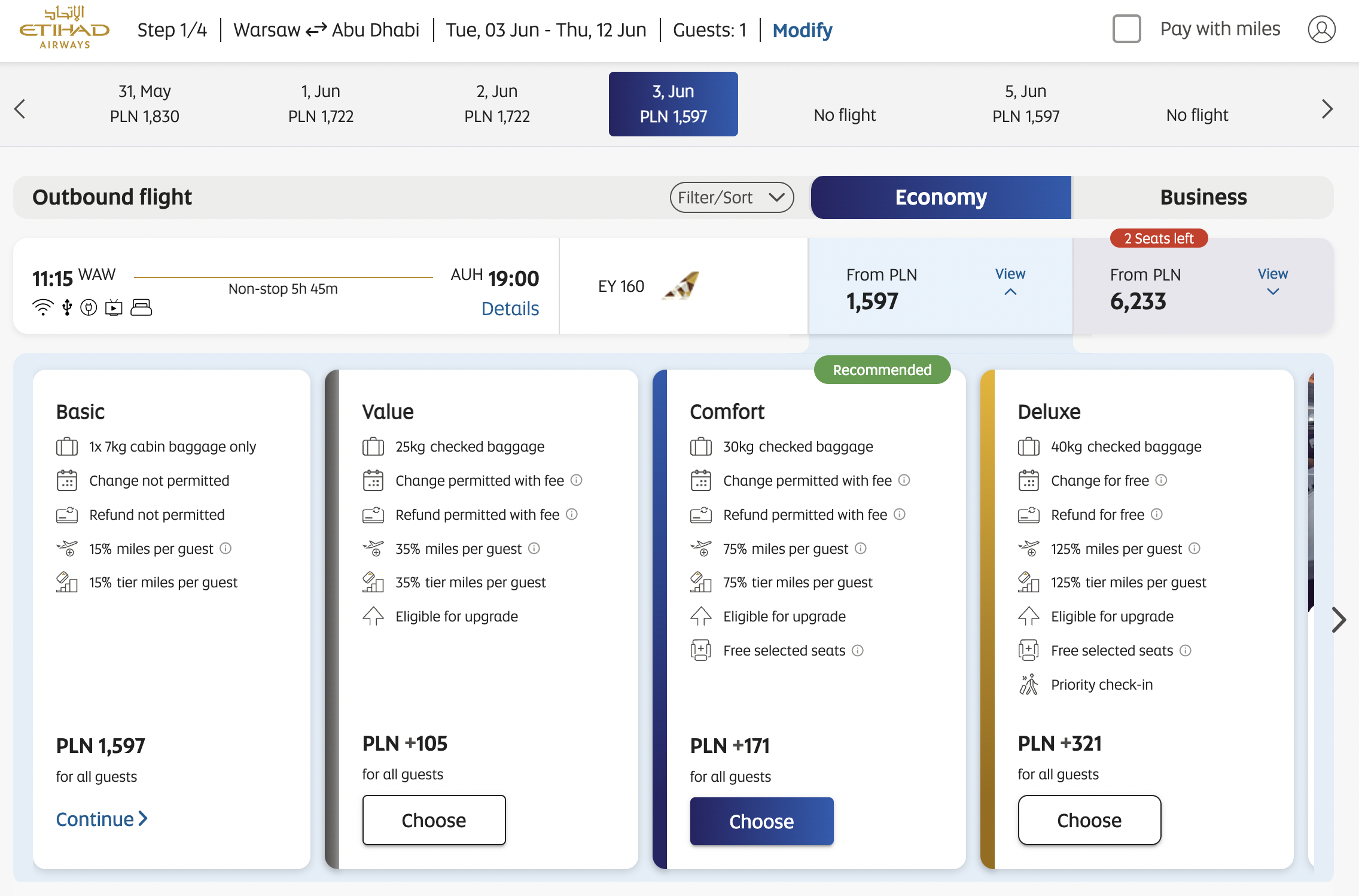
Task: Switch to the Business cabin tab
Action: [x=1203, y=197]
